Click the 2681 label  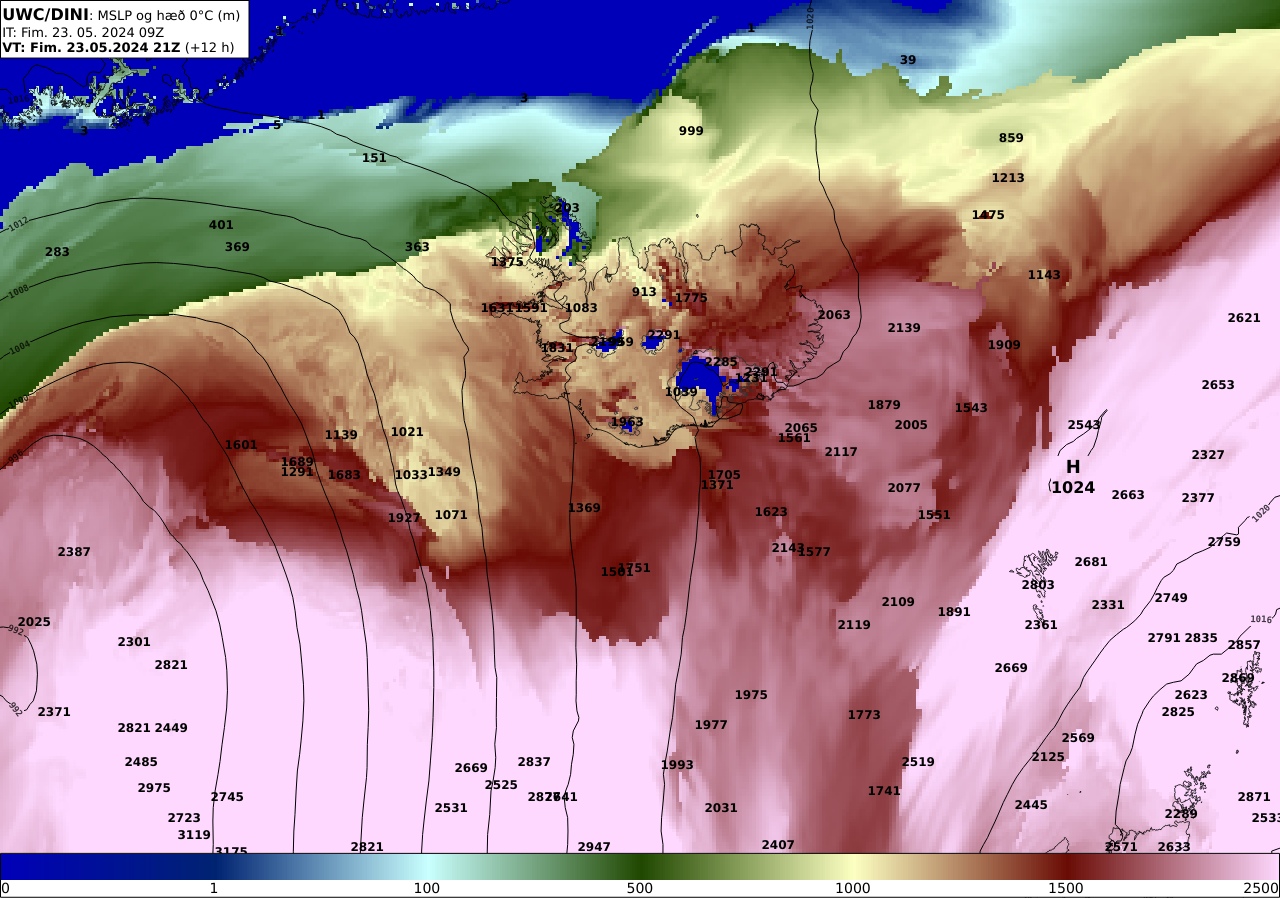pyautogui.click(x=1091, y=562)
